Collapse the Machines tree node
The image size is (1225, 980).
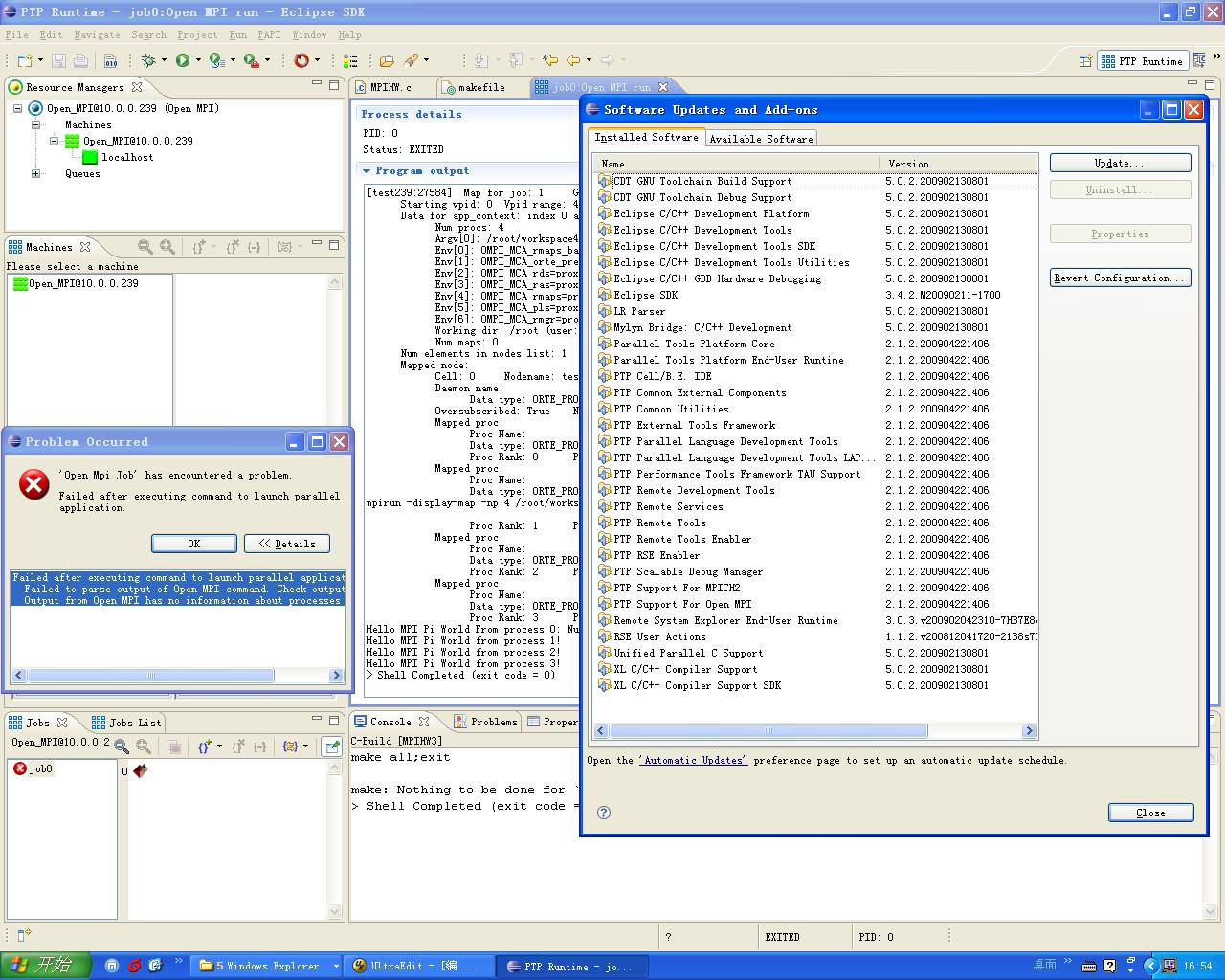pyautogui.click(x=36, y=124)
